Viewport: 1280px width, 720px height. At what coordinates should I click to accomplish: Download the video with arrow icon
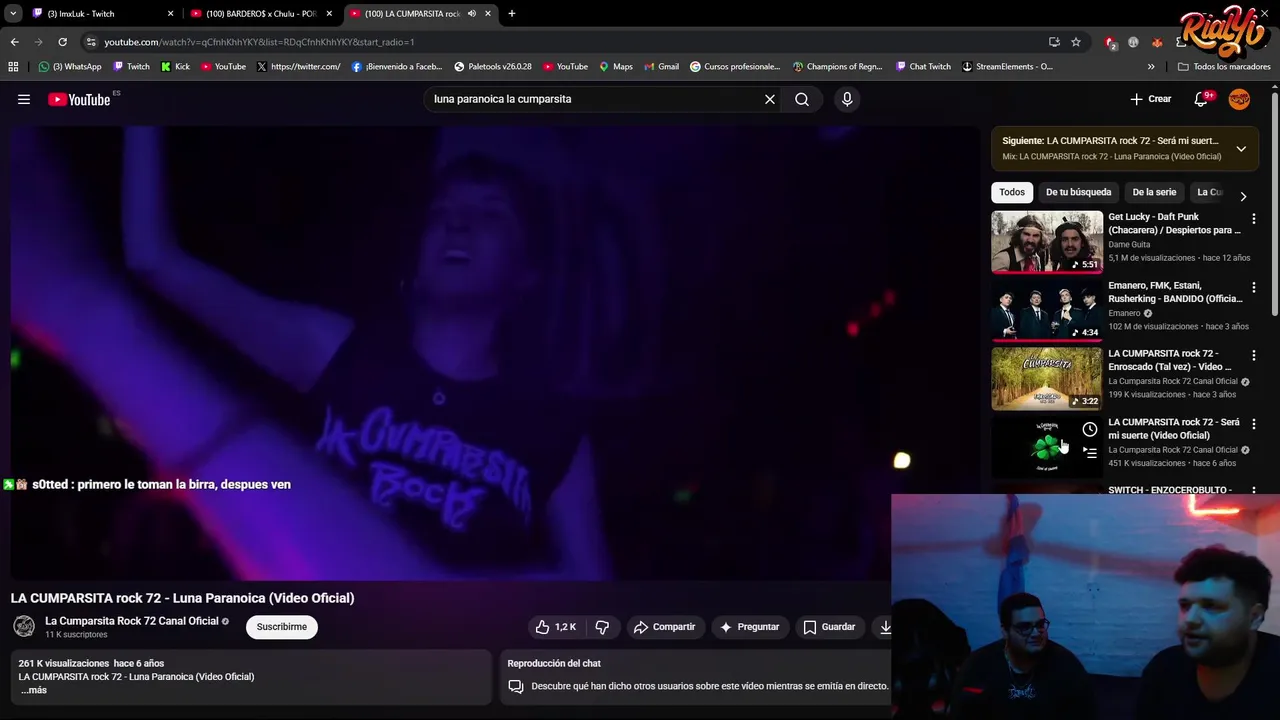point(885,627)
